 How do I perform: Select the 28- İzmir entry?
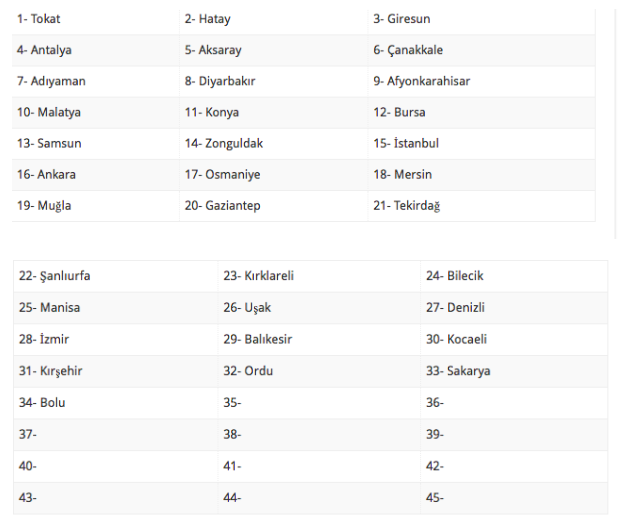pos(43,339)
